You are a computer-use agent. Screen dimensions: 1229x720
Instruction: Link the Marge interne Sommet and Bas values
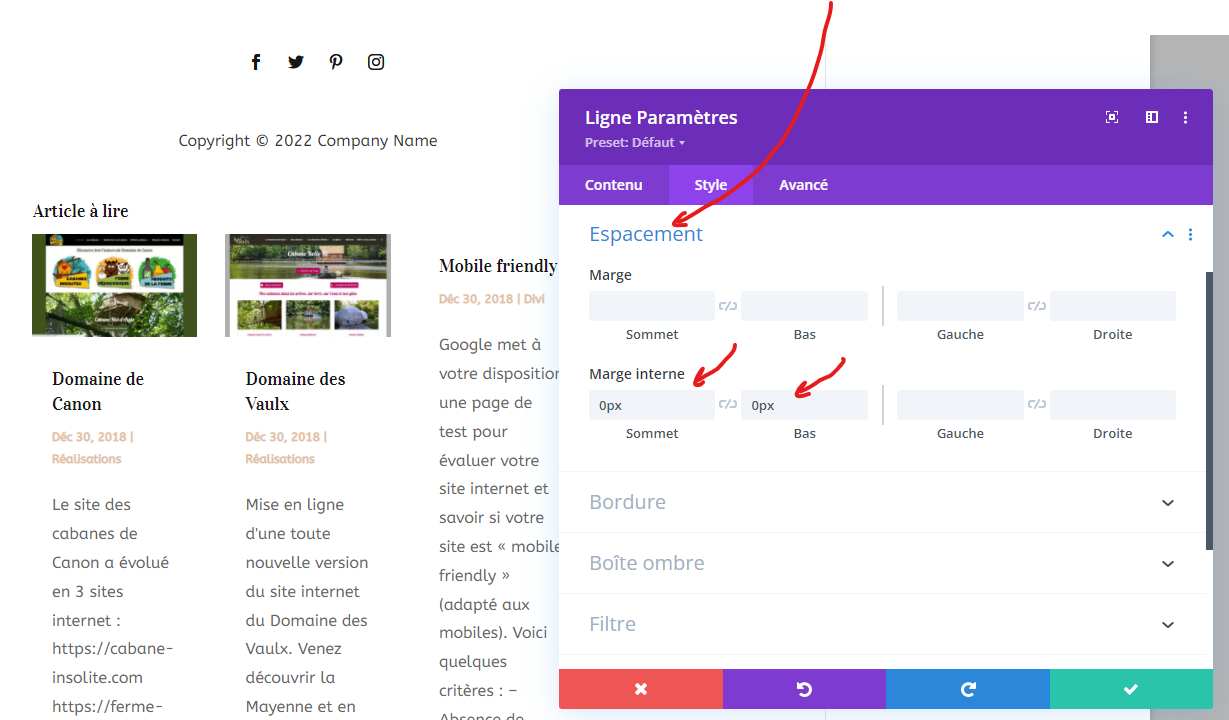click(x=728, y=405)
